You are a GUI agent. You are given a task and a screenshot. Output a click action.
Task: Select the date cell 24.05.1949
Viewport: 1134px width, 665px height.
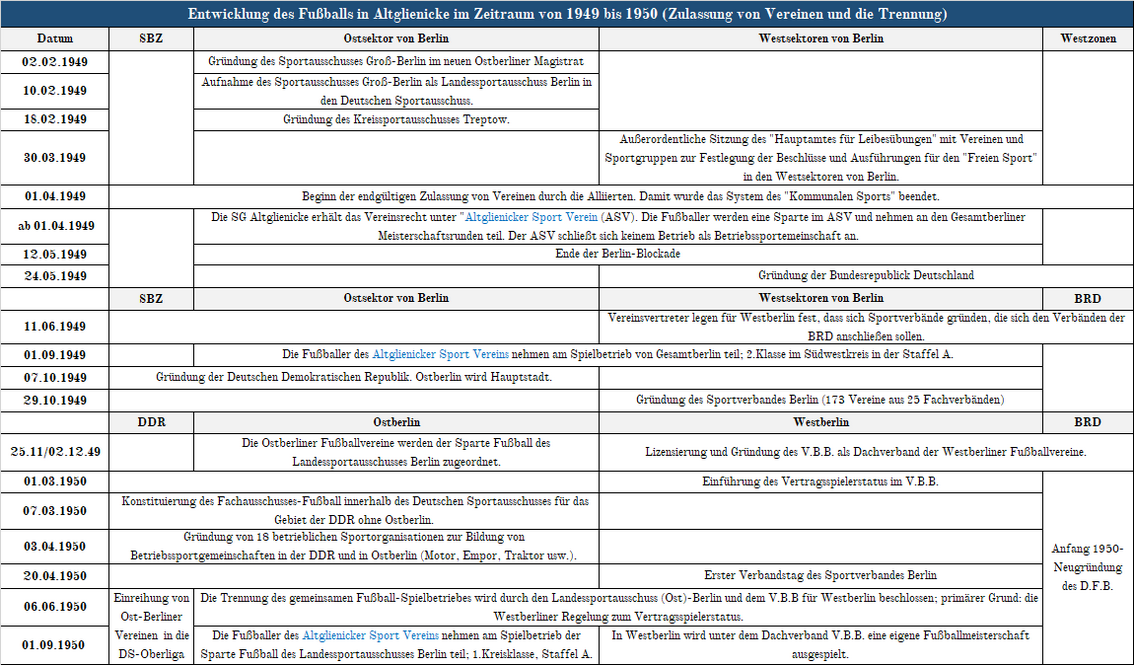coord(55,276)
